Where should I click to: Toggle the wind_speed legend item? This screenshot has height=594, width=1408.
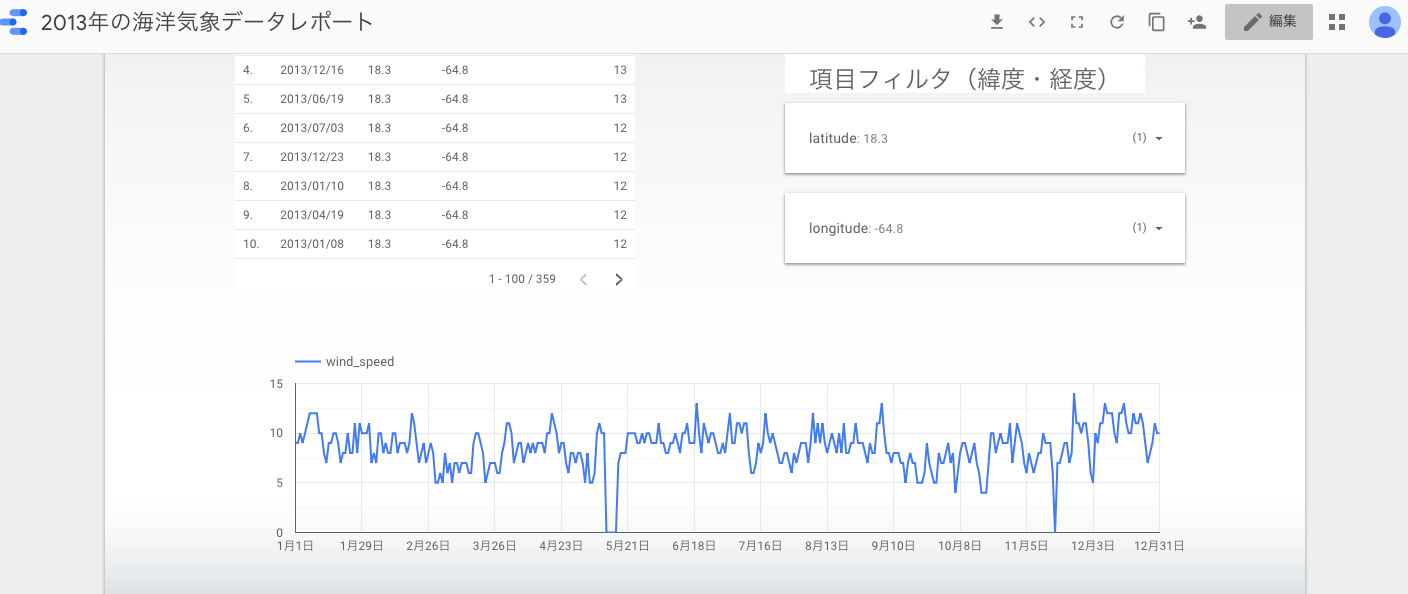tap(345, 362)
